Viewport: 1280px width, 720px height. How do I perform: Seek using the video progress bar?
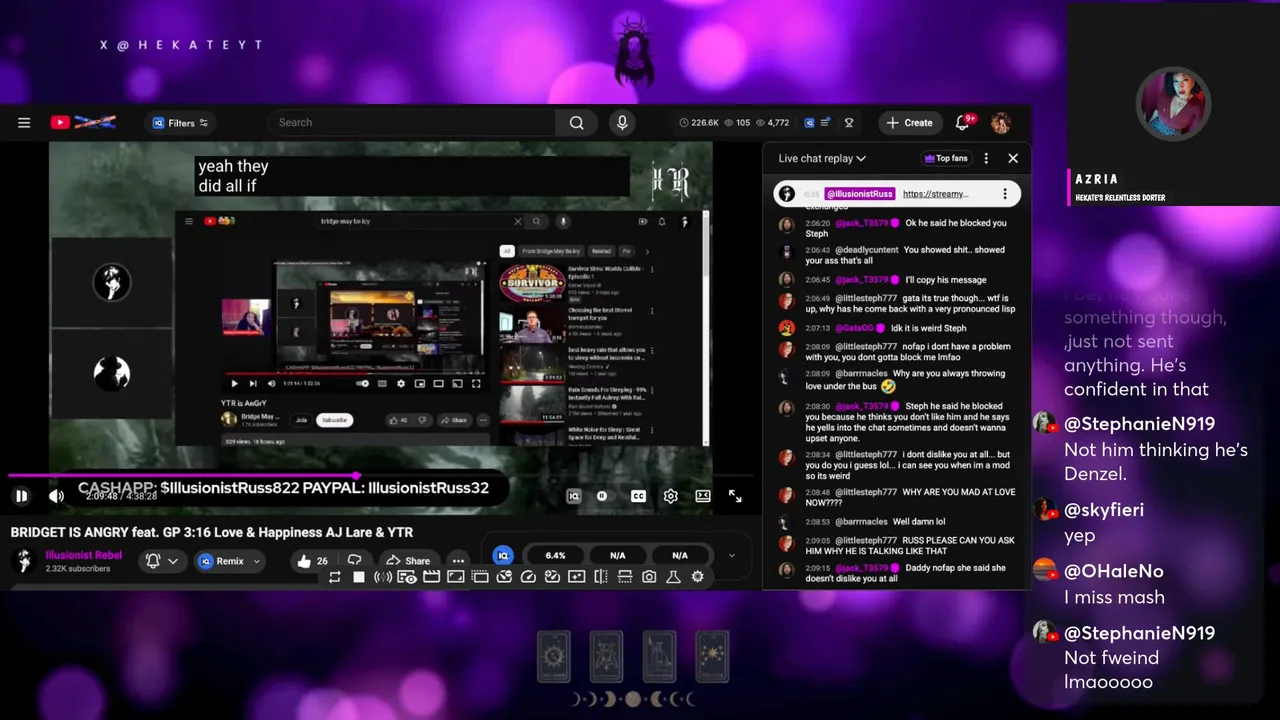click(x=380, y=477)
